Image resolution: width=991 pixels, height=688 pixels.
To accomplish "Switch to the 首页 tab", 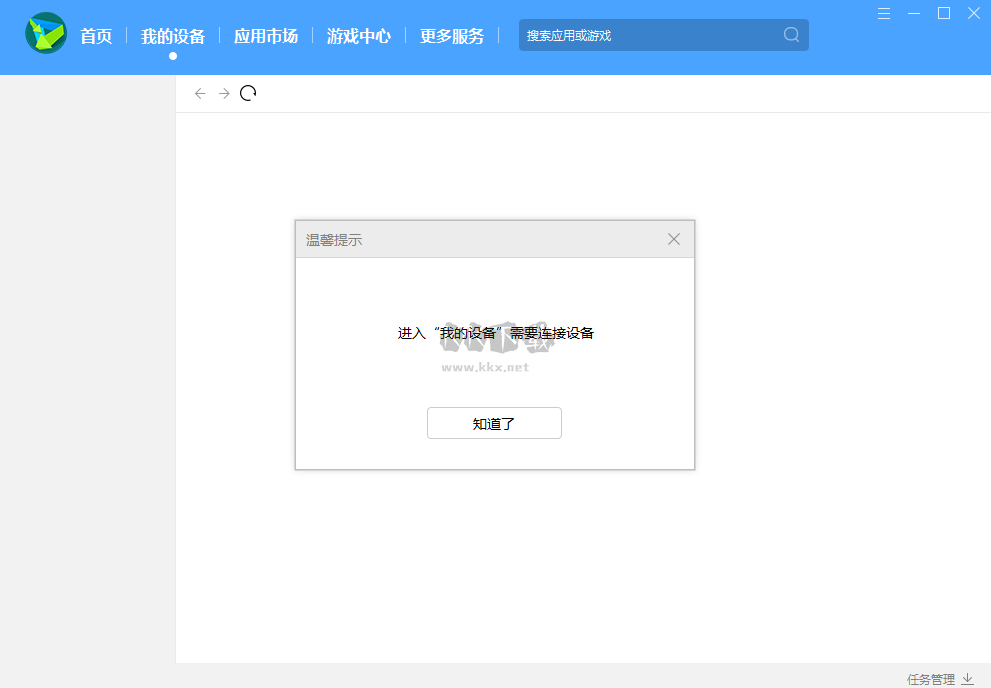I will (x=96, y=34).
